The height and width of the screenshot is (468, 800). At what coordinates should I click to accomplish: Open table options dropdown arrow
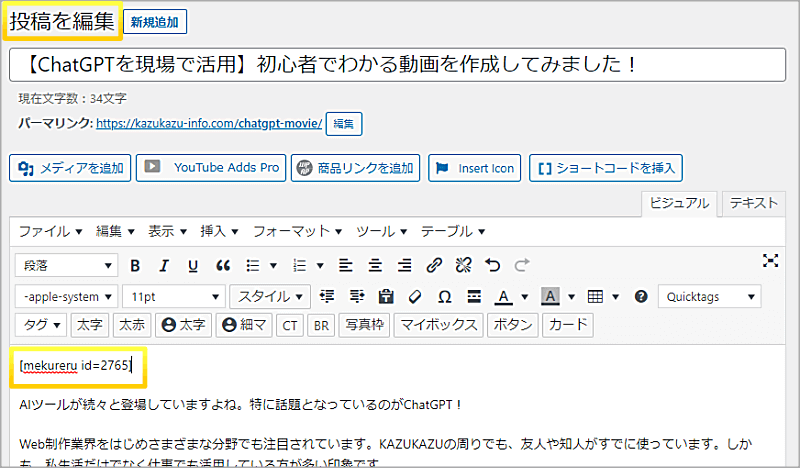tap(616, 297)
